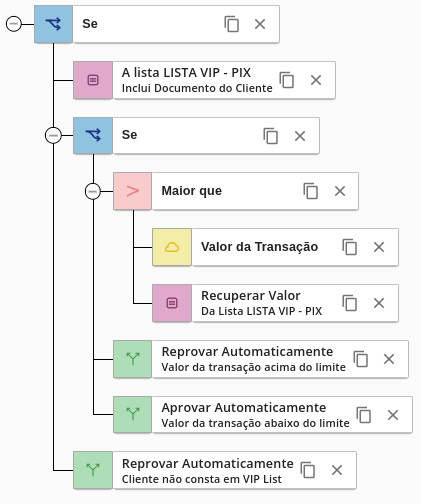The width and height of the screenshot is (421, 504).
Task: Click green fork icon of last Reprovar node
Action: pyautogui.click(x=93, y=470)
